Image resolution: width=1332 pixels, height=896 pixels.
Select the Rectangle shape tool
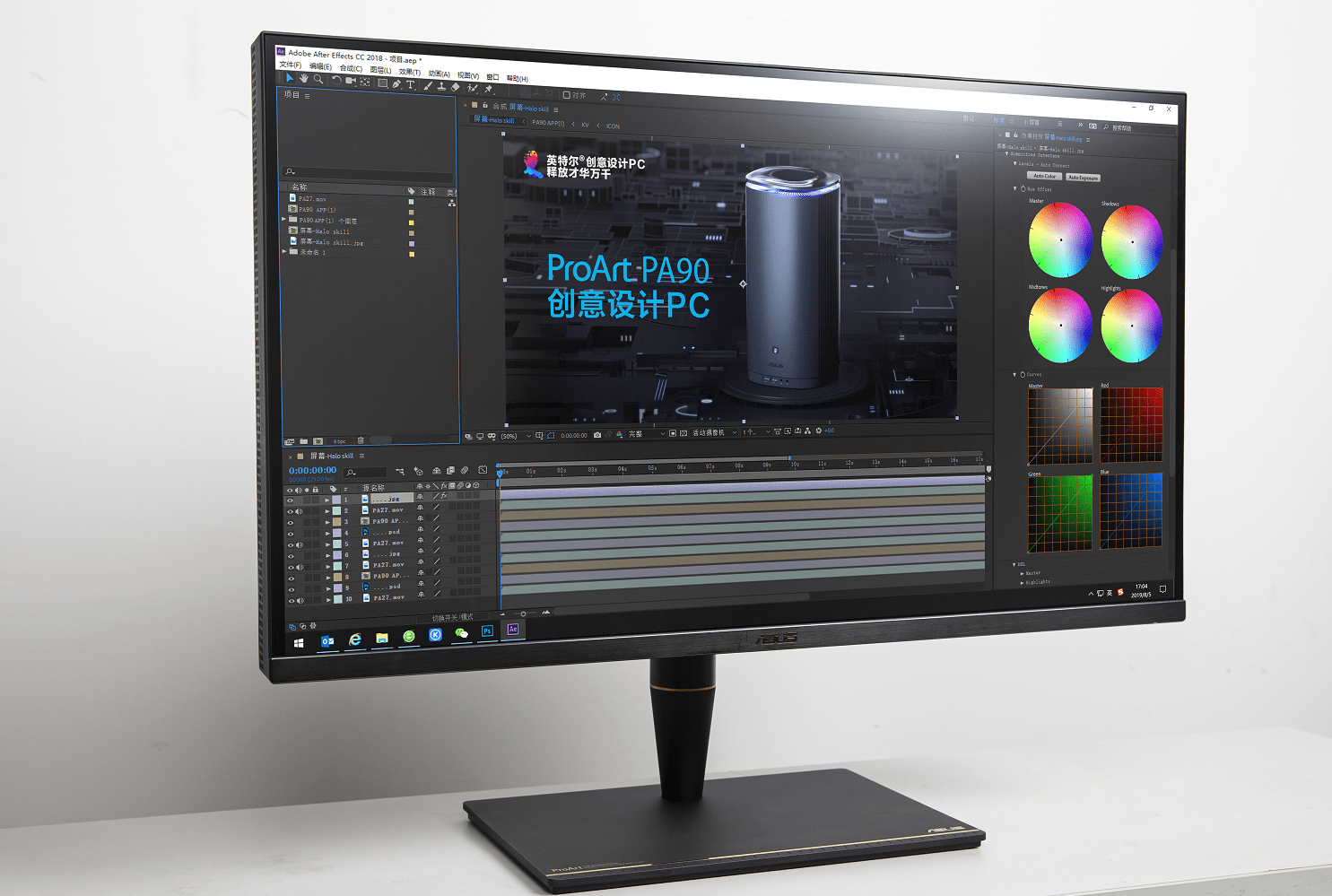pos(383,83)
